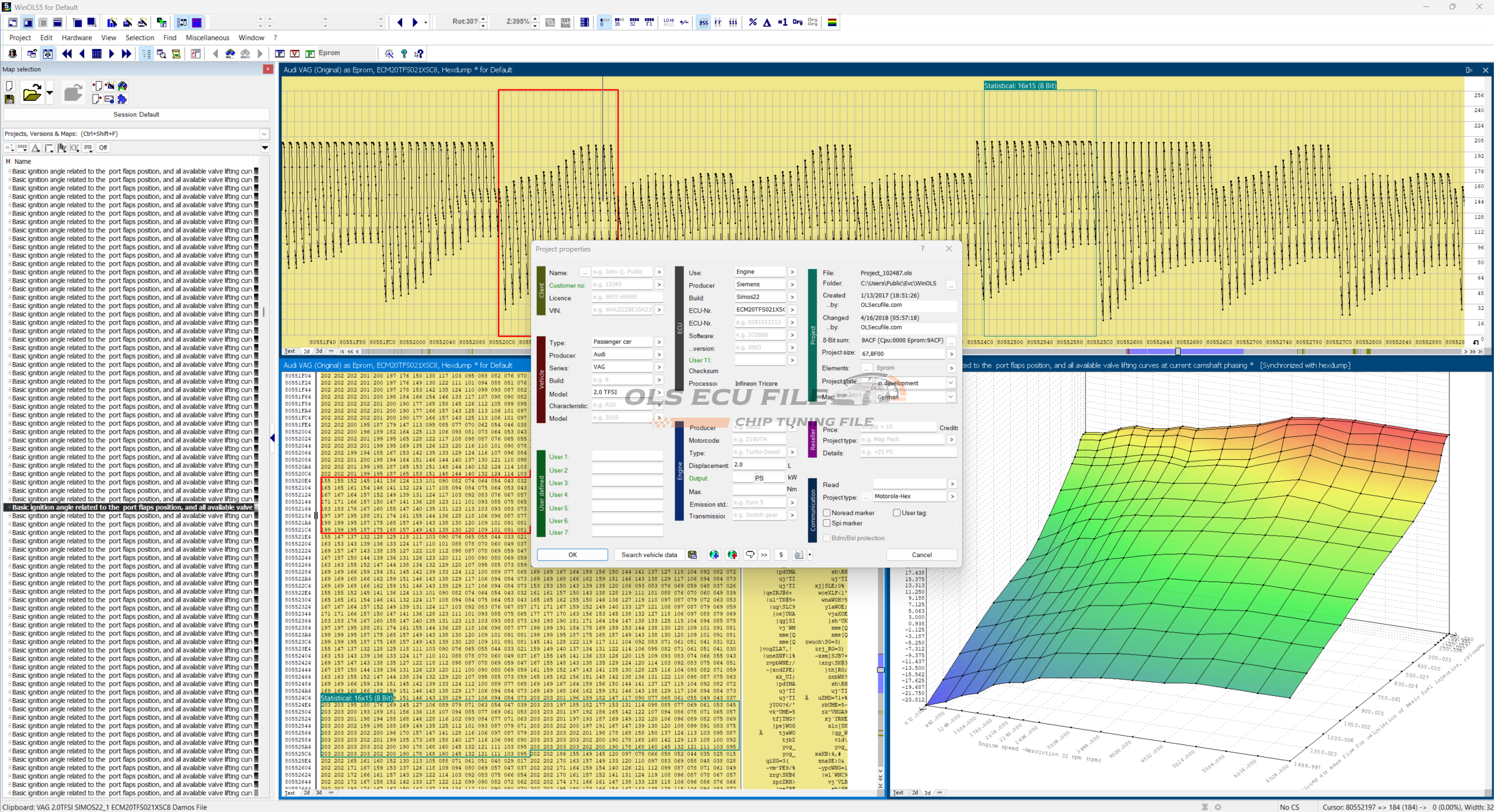Click the Search vehicle data button

tap(649, 555)
